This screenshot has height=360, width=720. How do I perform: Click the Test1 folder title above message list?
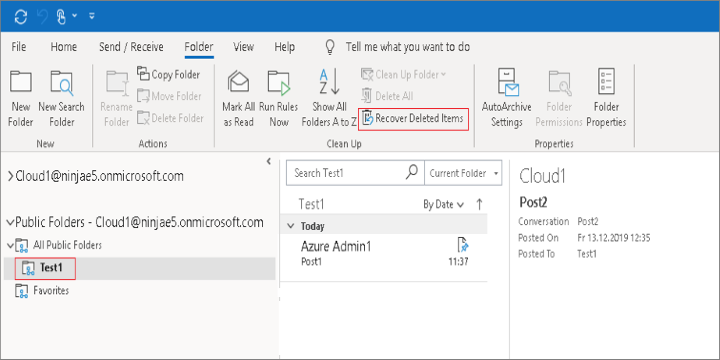311,204
